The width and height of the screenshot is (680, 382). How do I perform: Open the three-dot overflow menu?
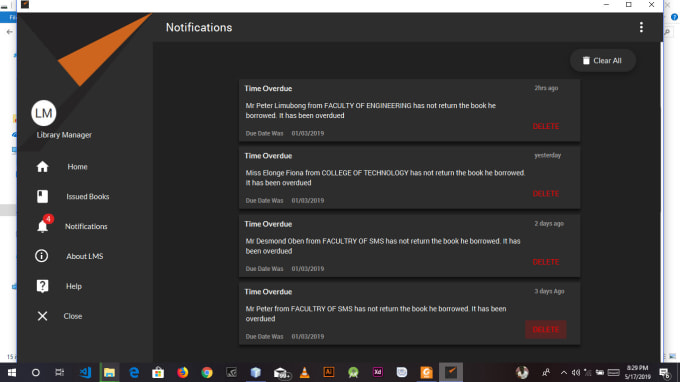pos(641,27)
